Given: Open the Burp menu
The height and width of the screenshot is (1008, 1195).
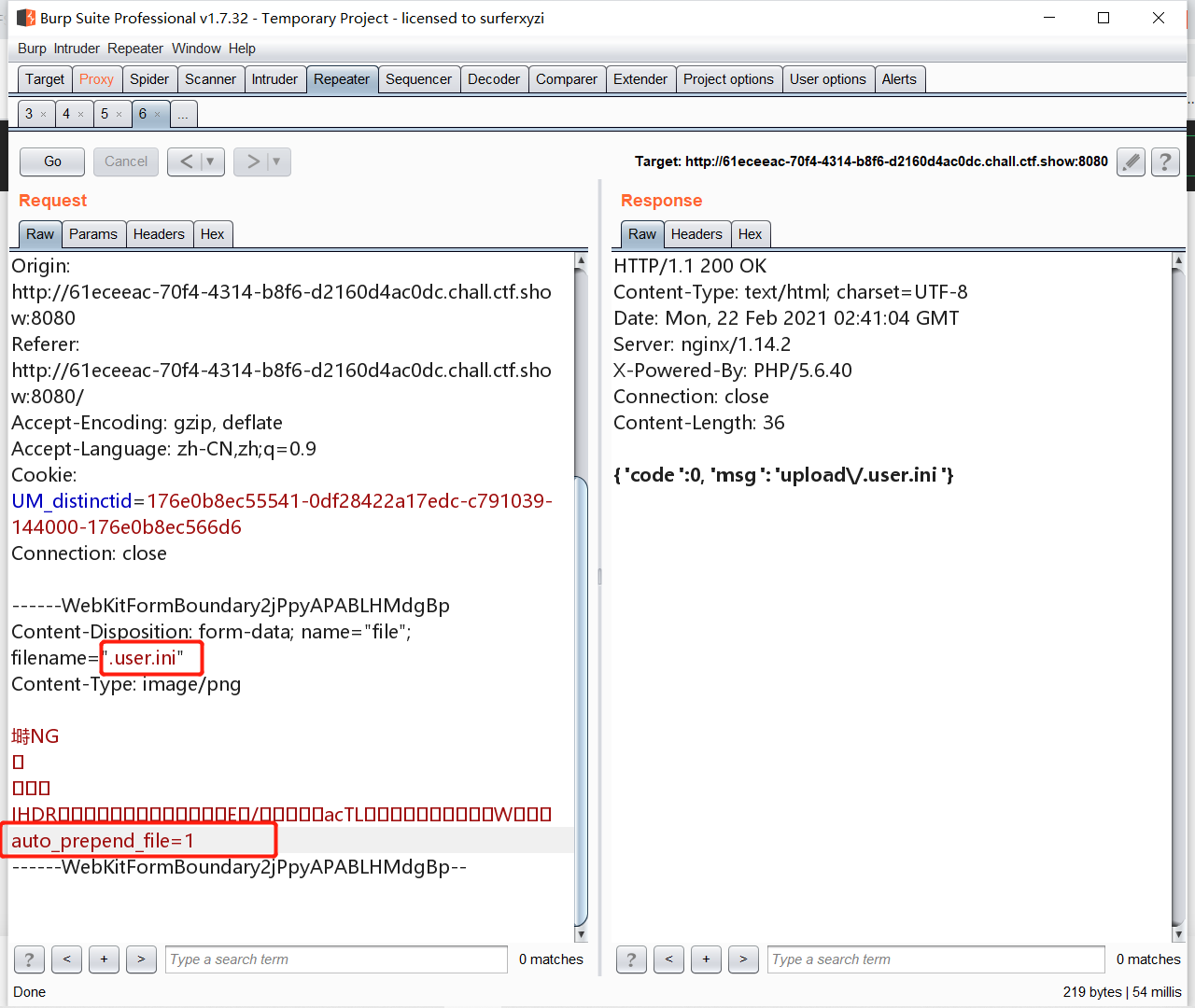Looking at the screenshot, I should [32, 49].
